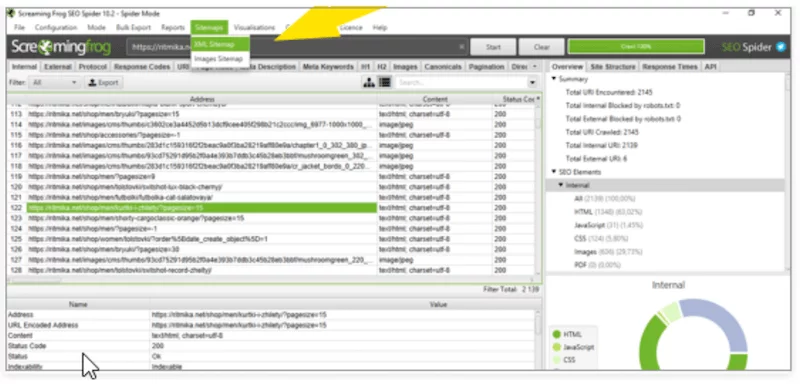Open the Filter All dropdown
The image size is (800, 384).
click(54, 83)
